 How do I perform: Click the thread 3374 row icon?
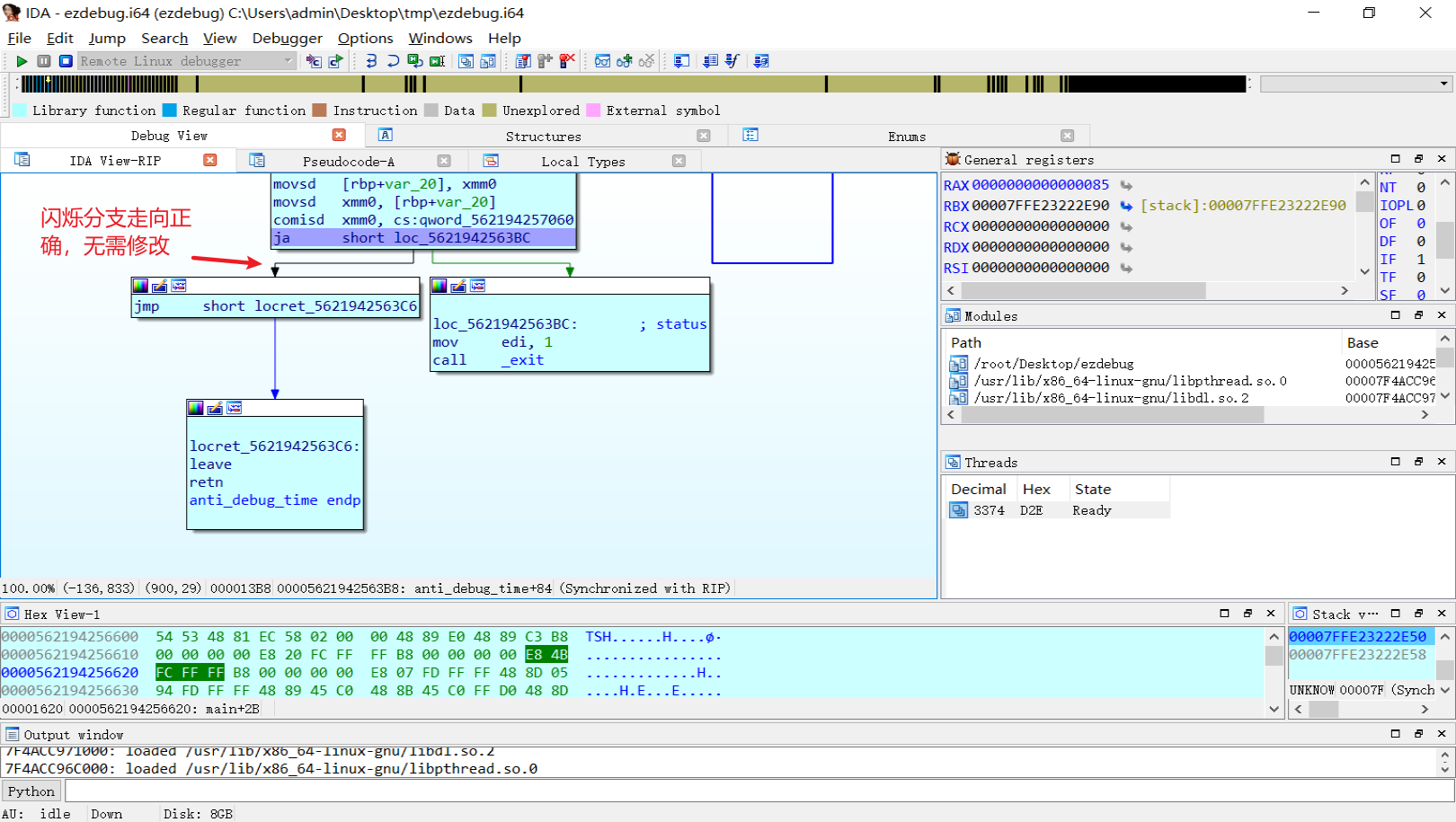click(x=959, y=510)
